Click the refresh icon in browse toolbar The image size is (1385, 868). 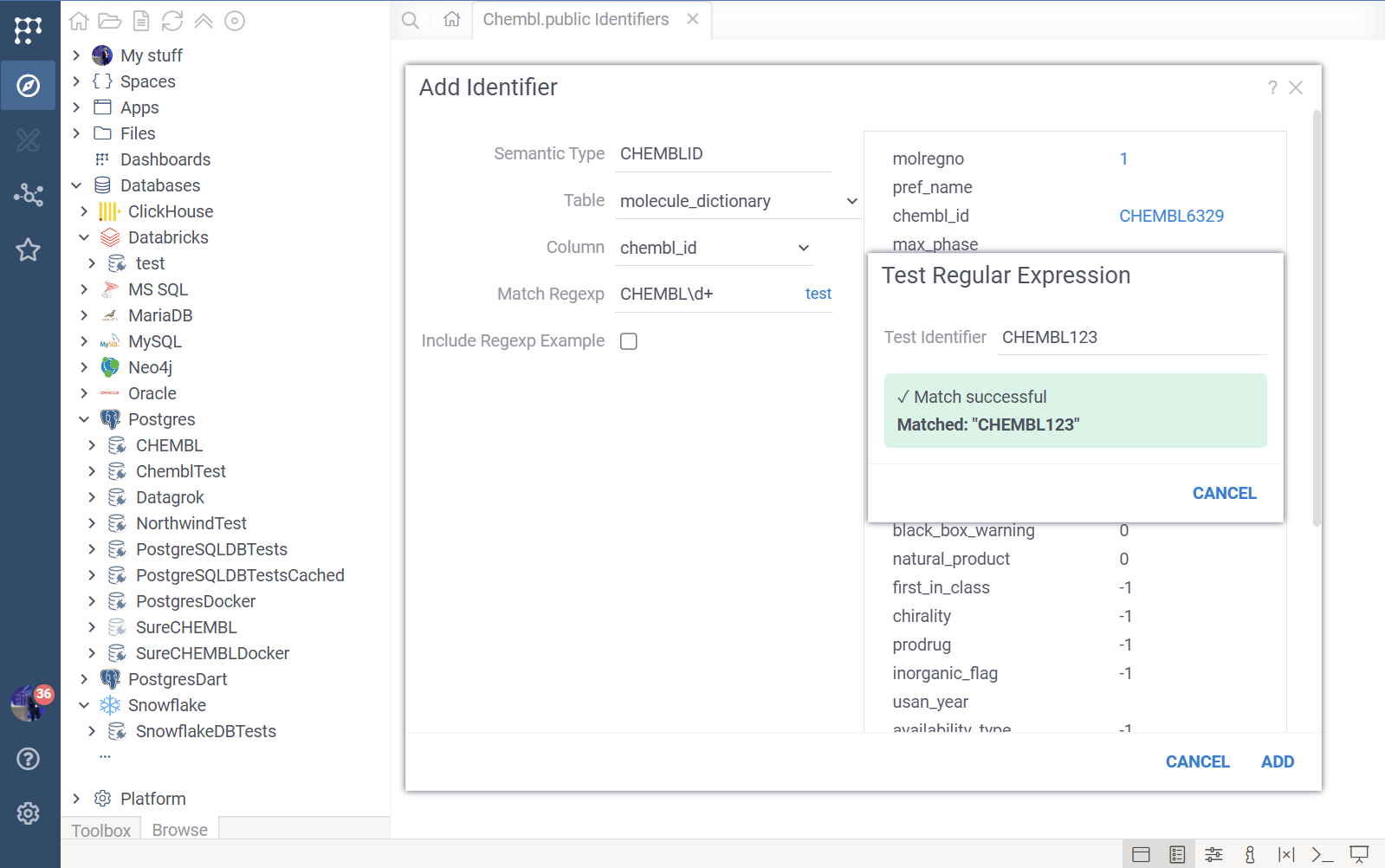click(x=172, y=21)
